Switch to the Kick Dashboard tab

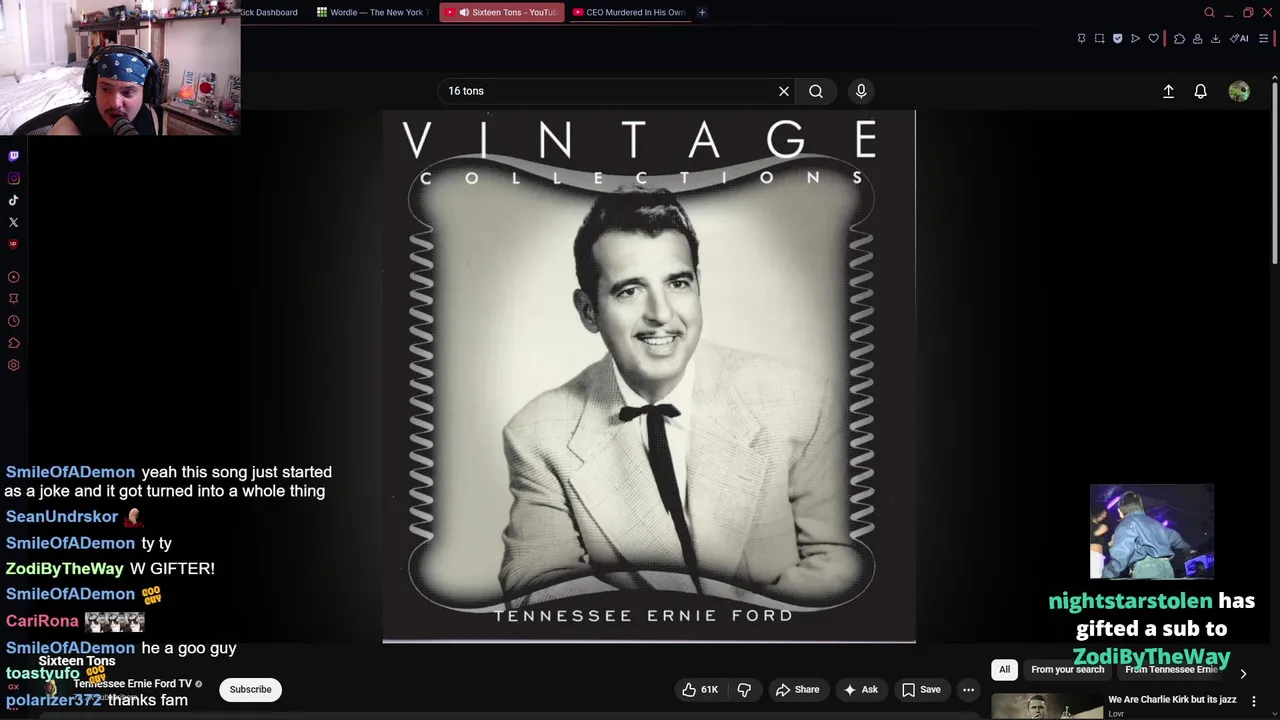(x=268, y=12)
